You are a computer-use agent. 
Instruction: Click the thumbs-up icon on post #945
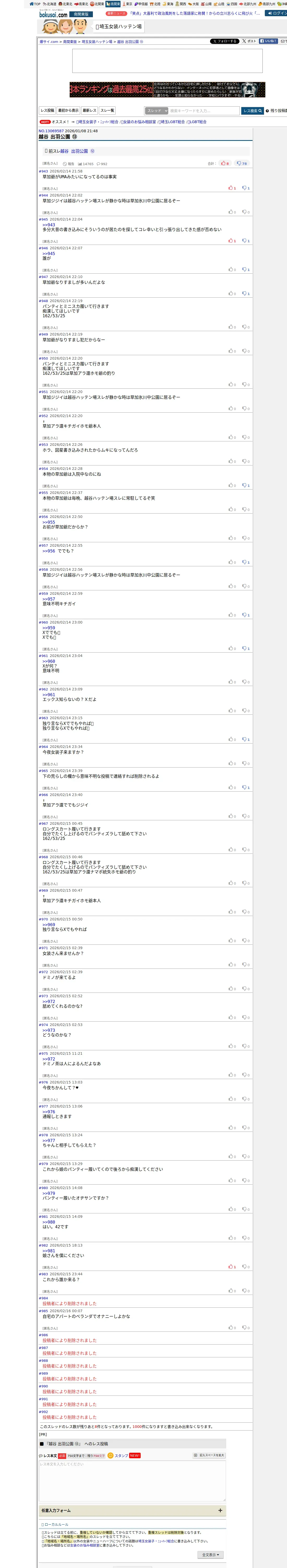[231, 241]
